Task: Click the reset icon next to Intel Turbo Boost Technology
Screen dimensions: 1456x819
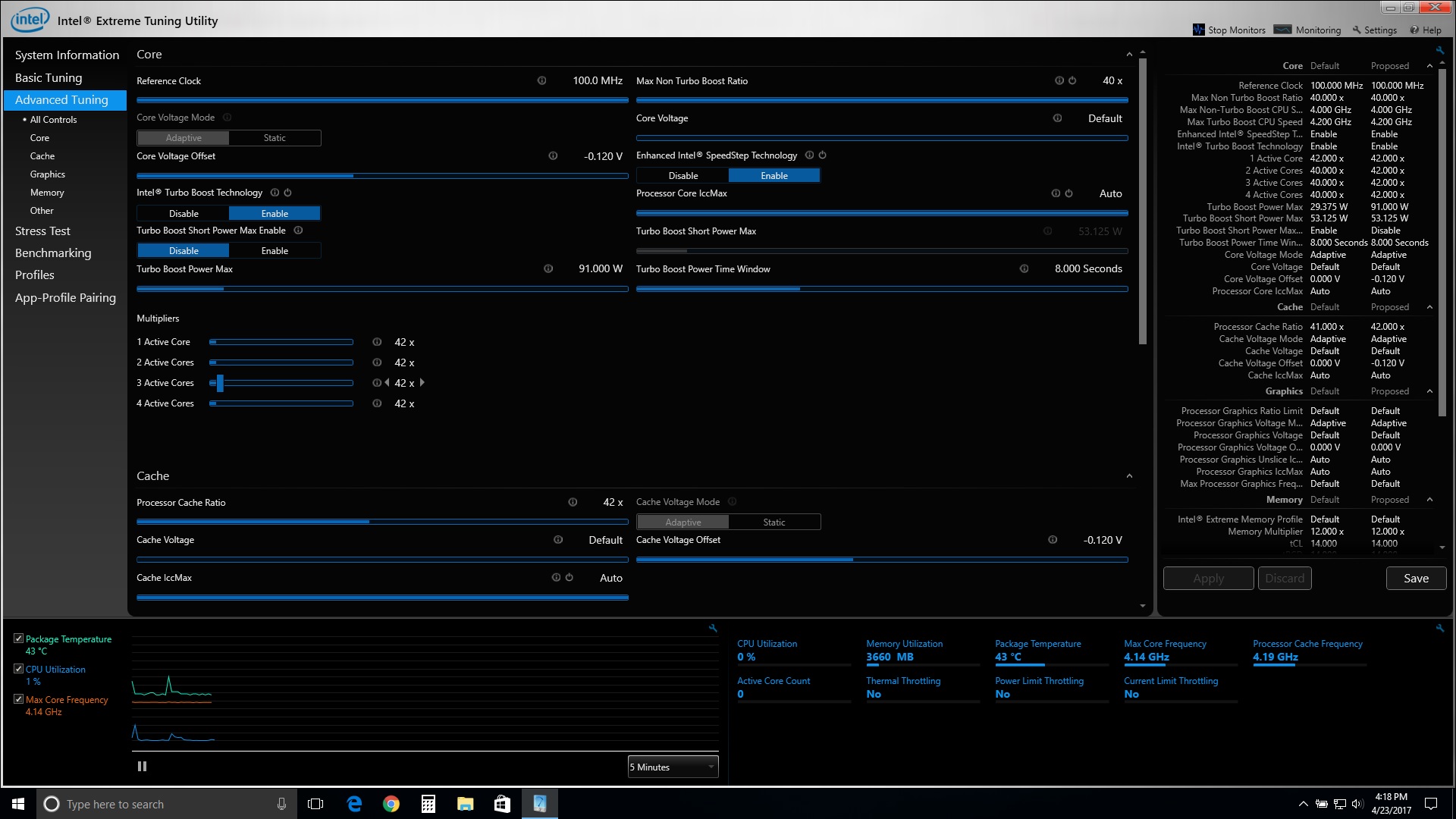Action: (x=287, y=193)
